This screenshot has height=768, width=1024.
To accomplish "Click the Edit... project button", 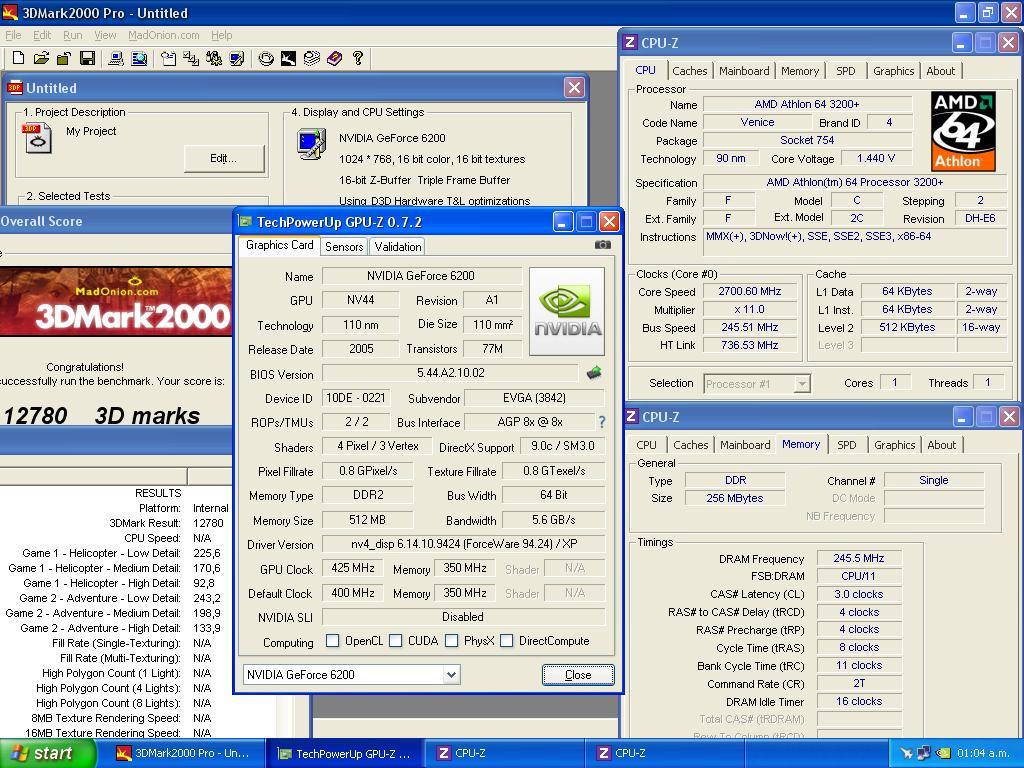I will point(223,158).
